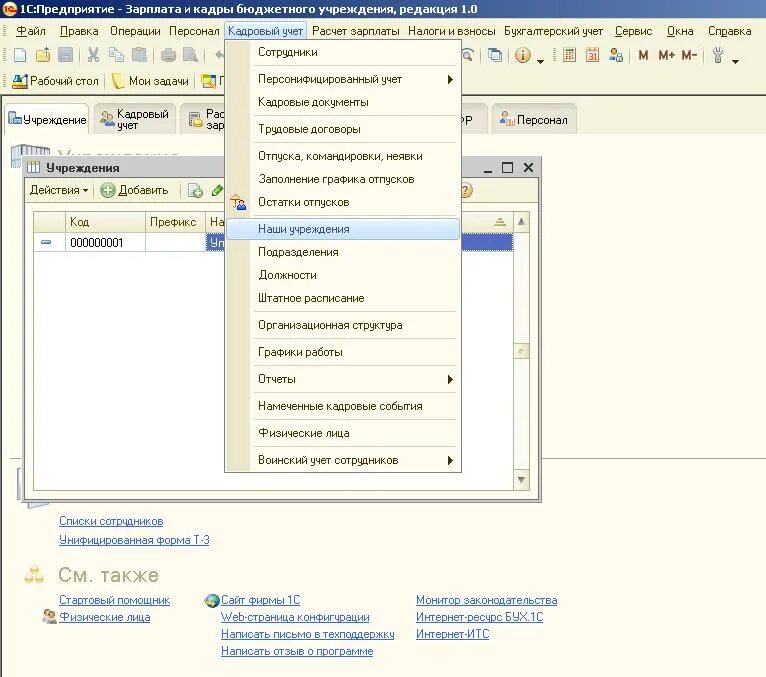Switch to the Персонал tab
This screenshot has width=766, height=677.
point(533,120)
